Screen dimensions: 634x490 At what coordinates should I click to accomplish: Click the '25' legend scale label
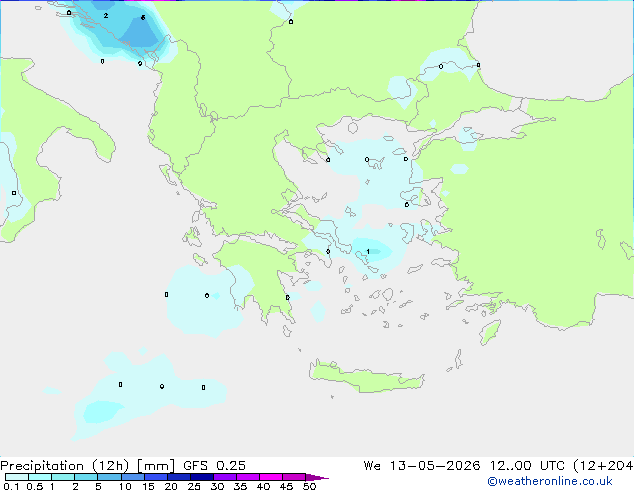194,486
